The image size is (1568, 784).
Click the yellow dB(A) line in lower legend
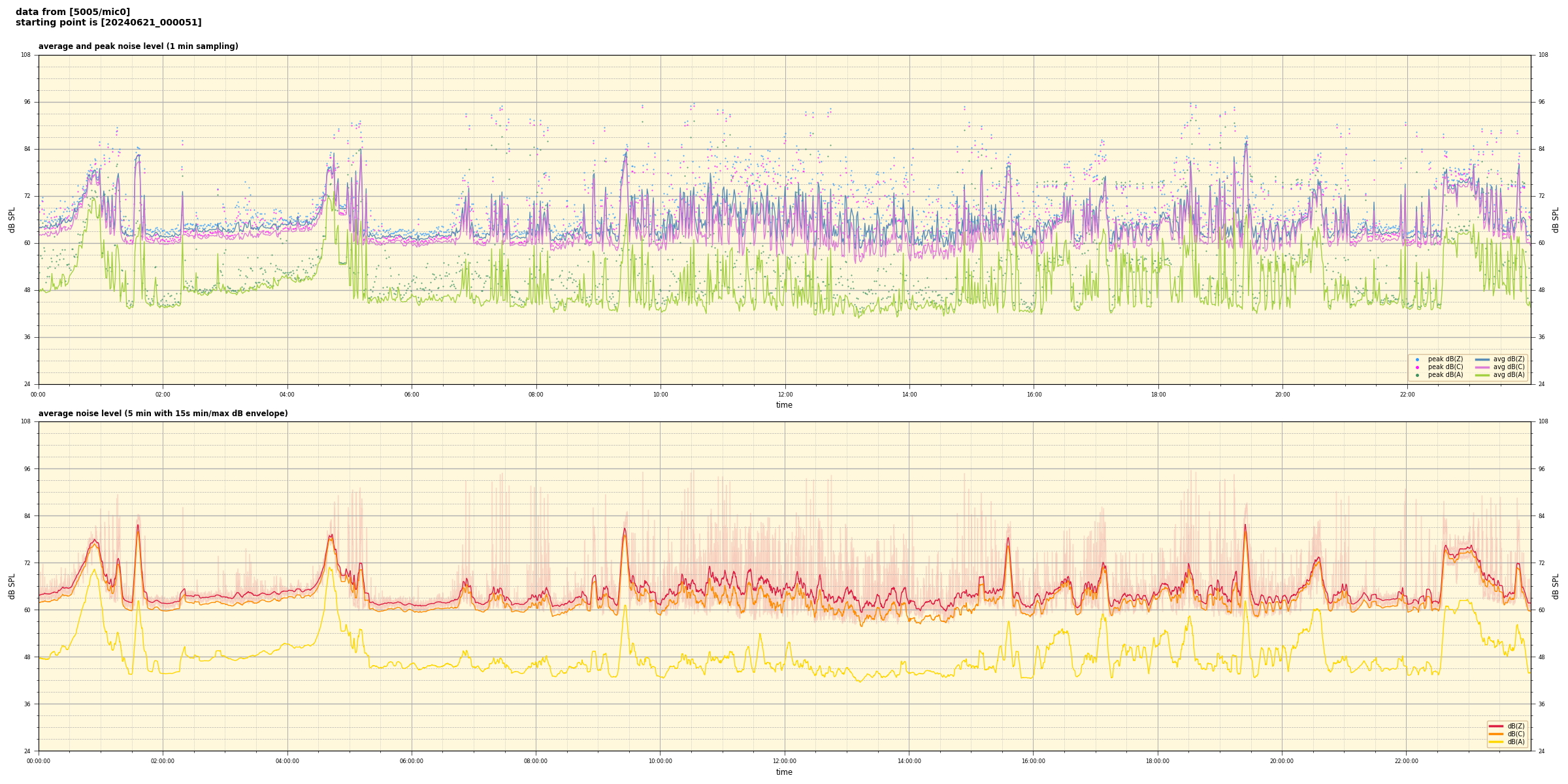tap(1496, 742)
